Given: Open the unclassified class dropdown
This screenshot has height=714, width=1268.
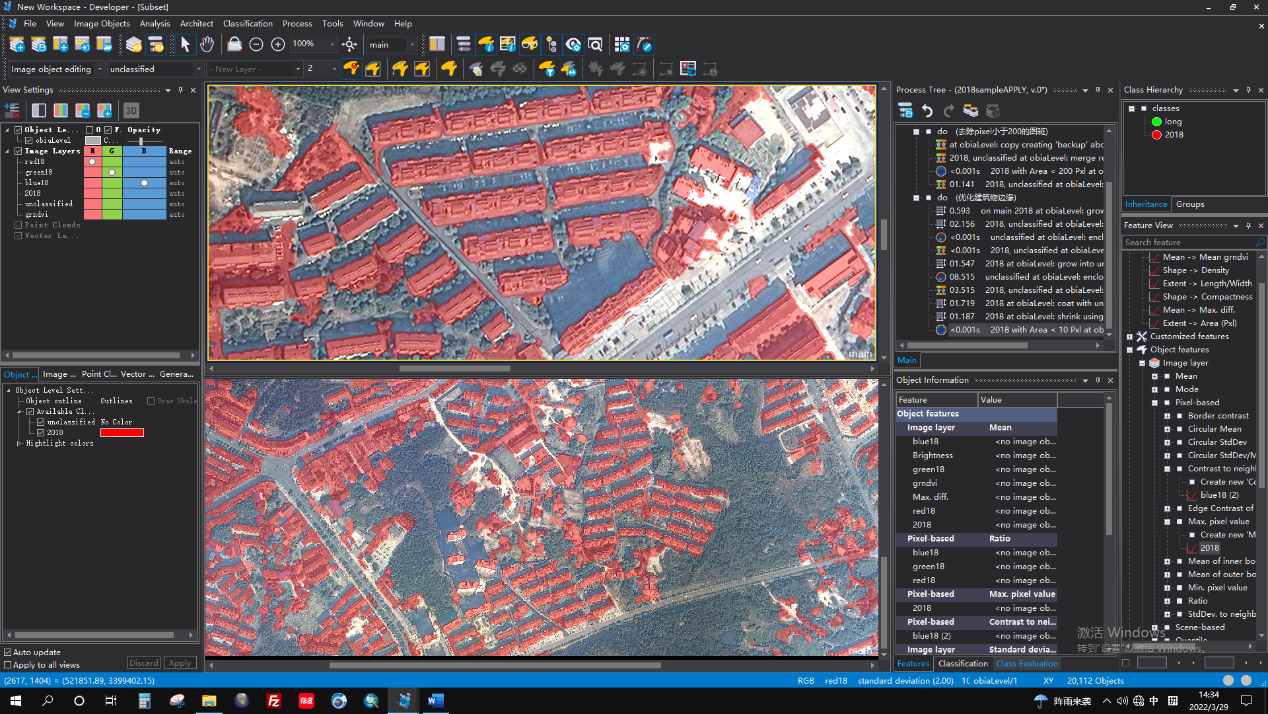Looking at the screenshot, I should (197, 69).
